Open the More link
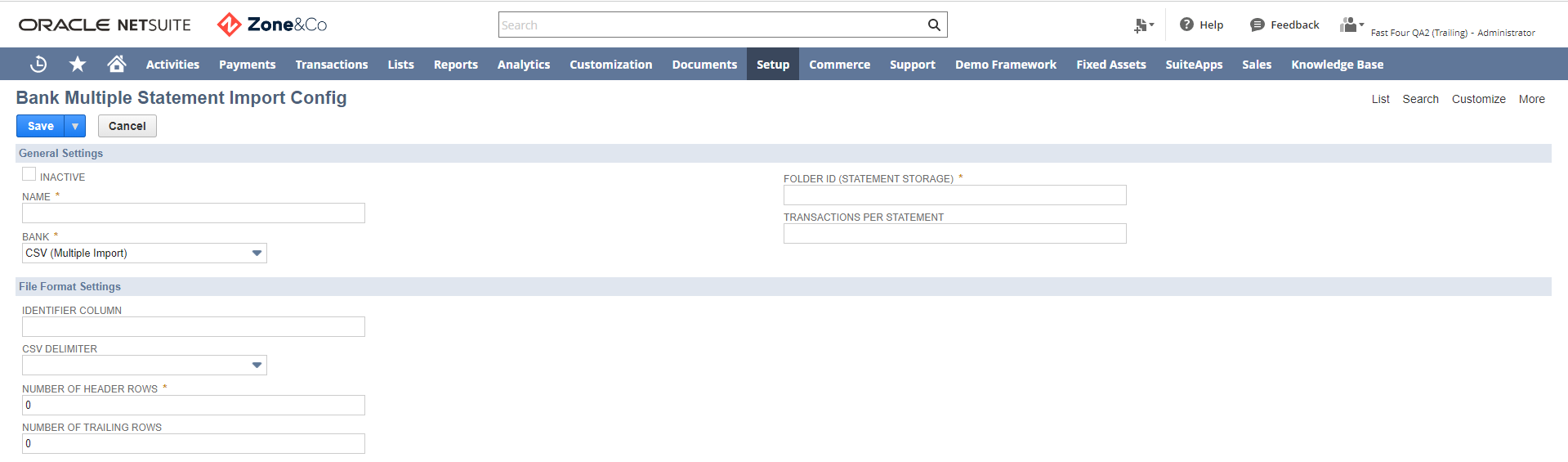 [1532, 99]
